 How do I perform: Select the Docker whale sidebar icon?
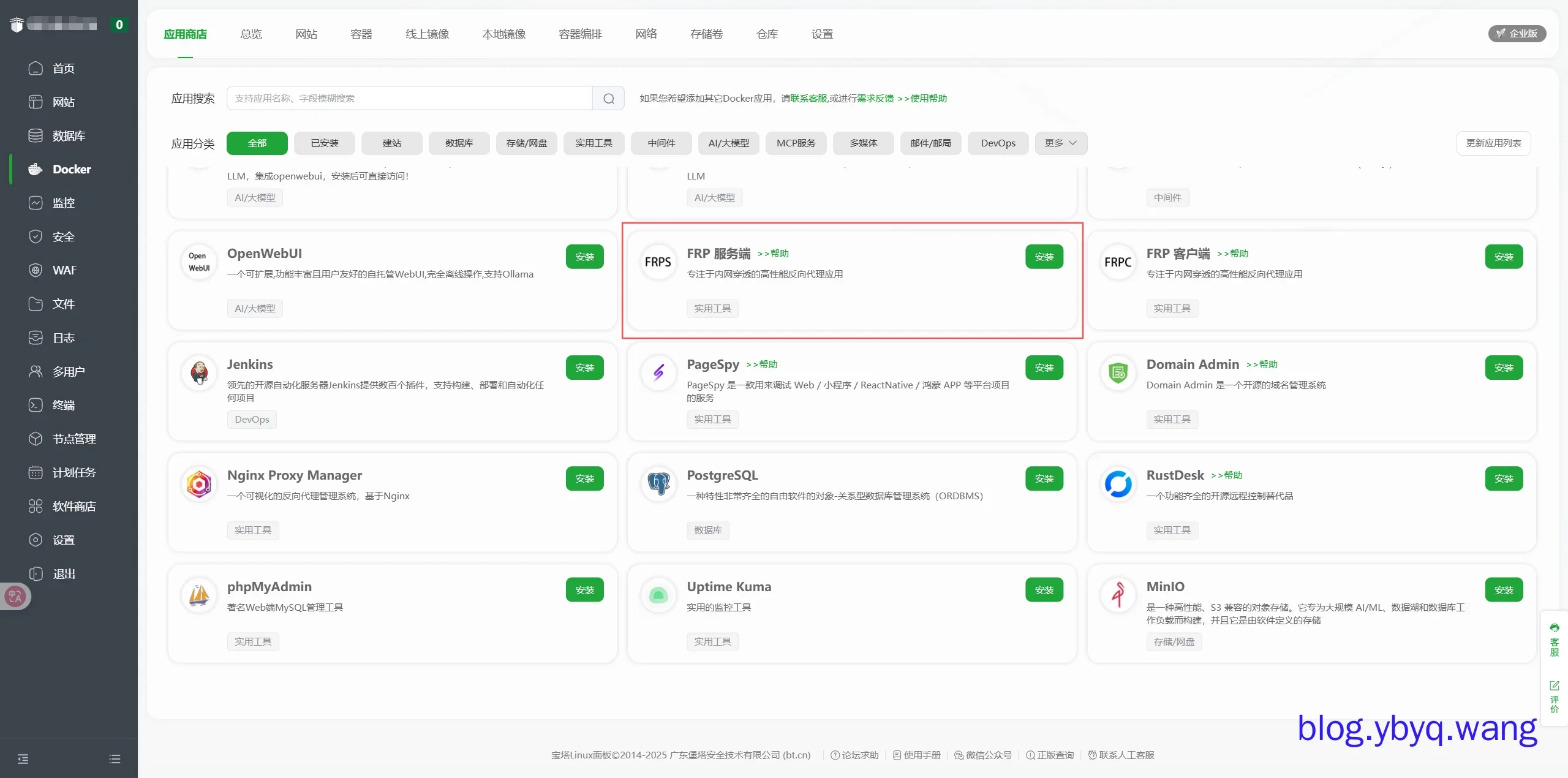tap(36, 169)
